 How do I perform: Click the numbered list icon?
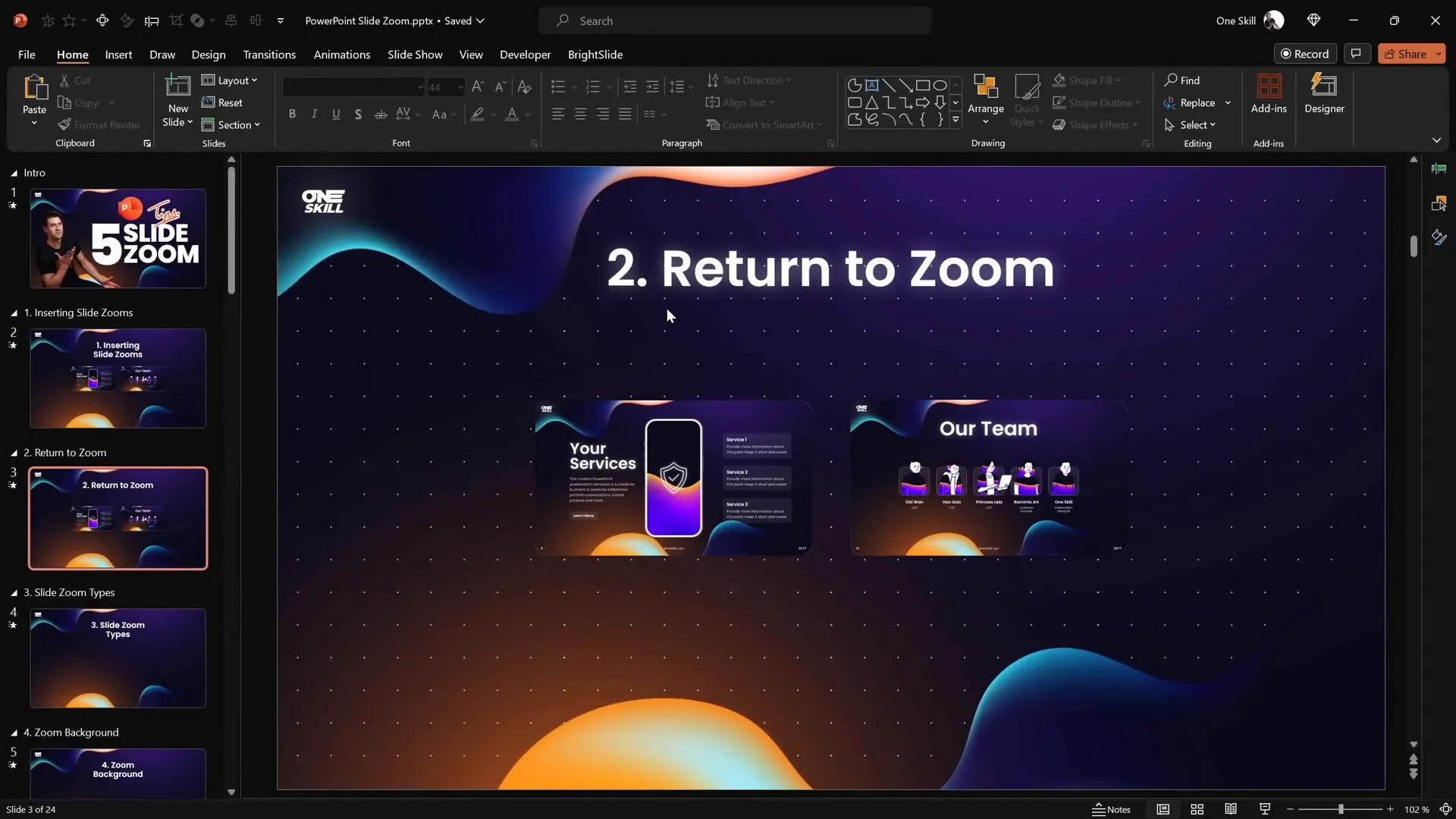pyautogui.click(x=593, y=87)
